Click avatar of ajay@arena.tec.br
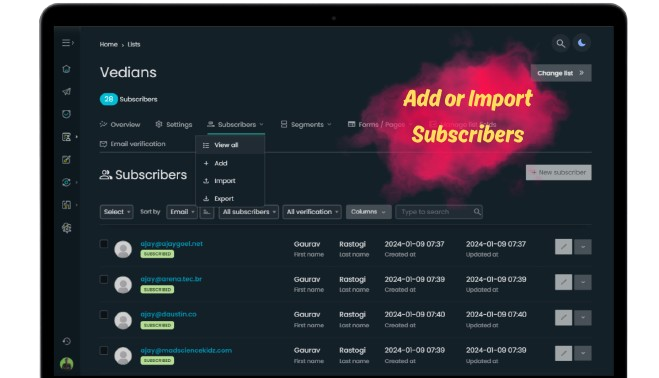659x378 pixels. click(123, 285)
